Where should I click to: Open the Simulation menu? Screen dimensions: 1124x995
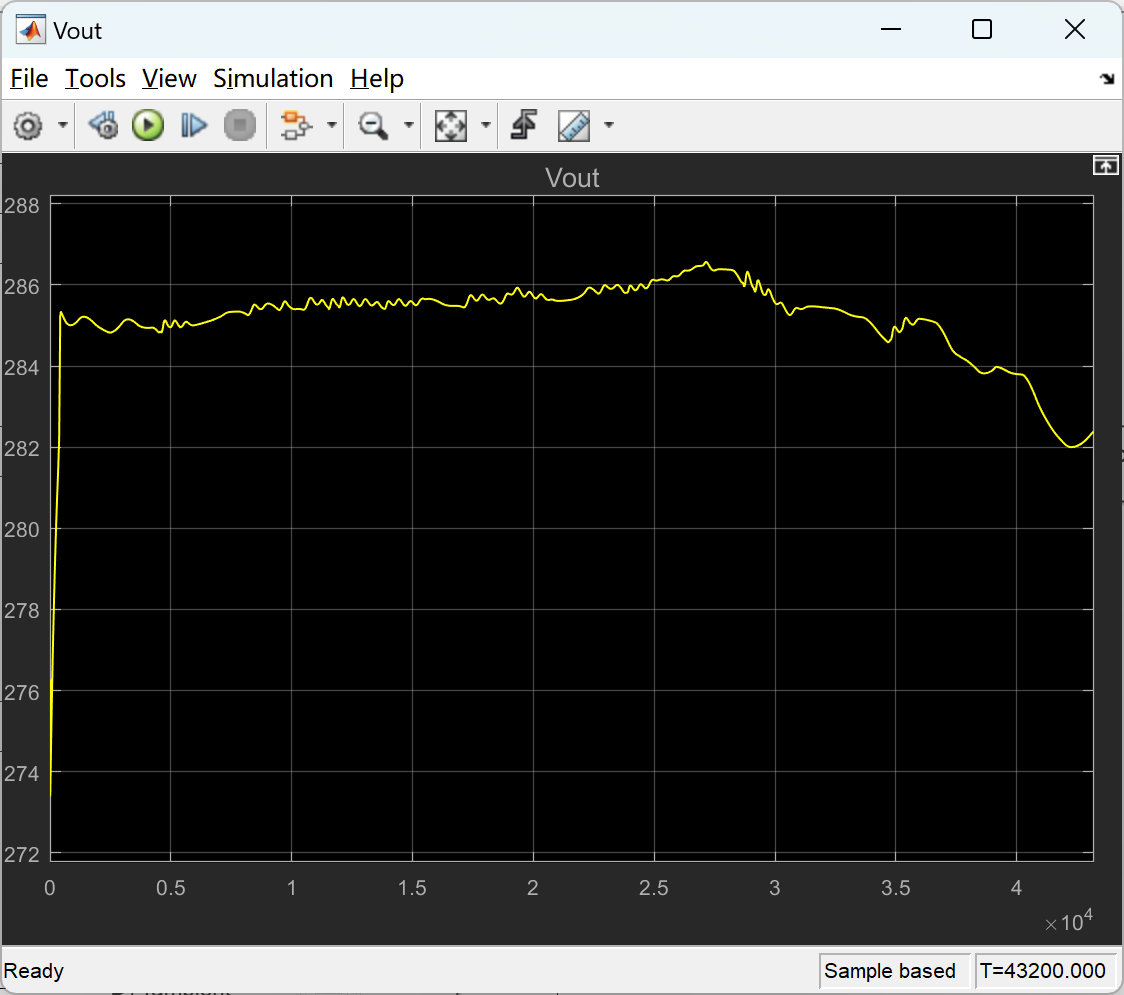[x=273, y=78]
